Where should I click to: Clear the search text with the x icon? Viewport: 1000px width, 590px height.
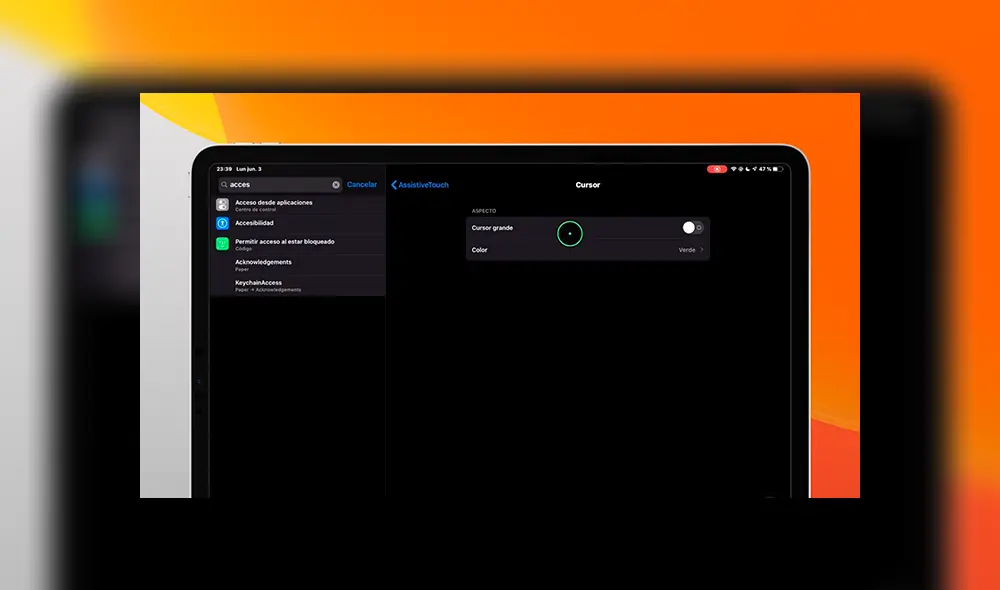336,185
